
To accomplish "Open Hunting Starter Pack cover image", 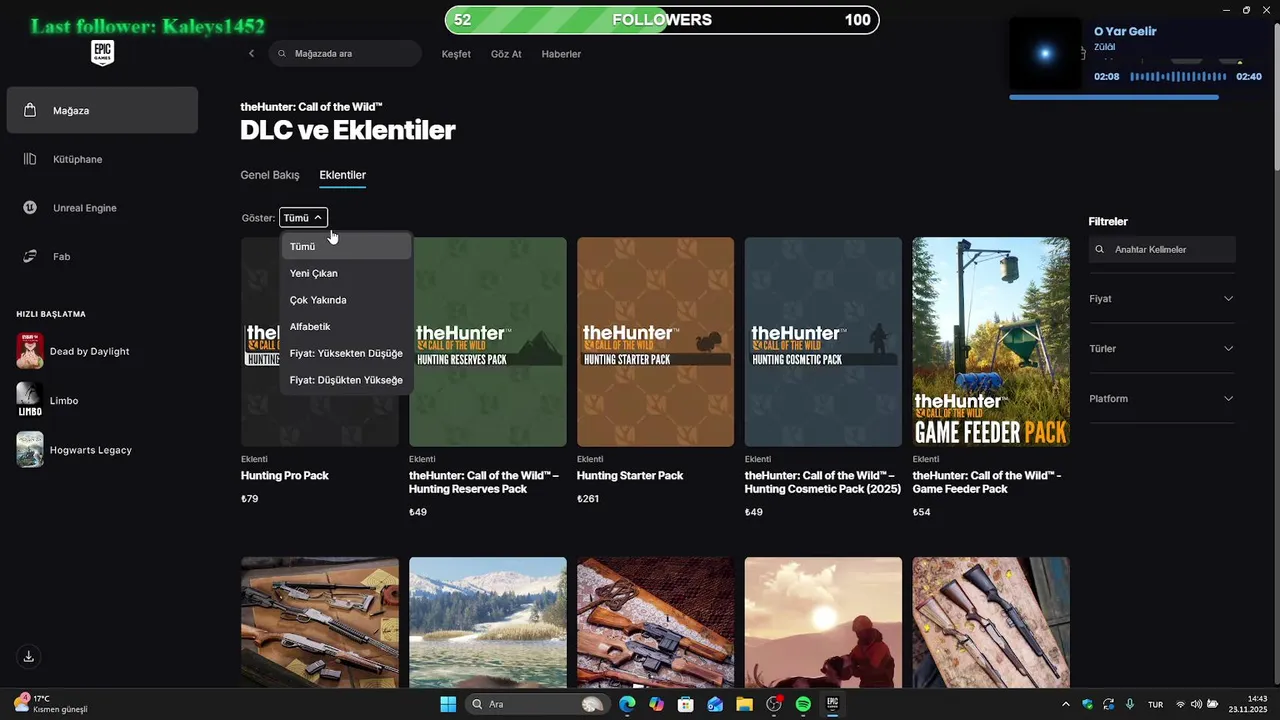I will coord(656,342).
